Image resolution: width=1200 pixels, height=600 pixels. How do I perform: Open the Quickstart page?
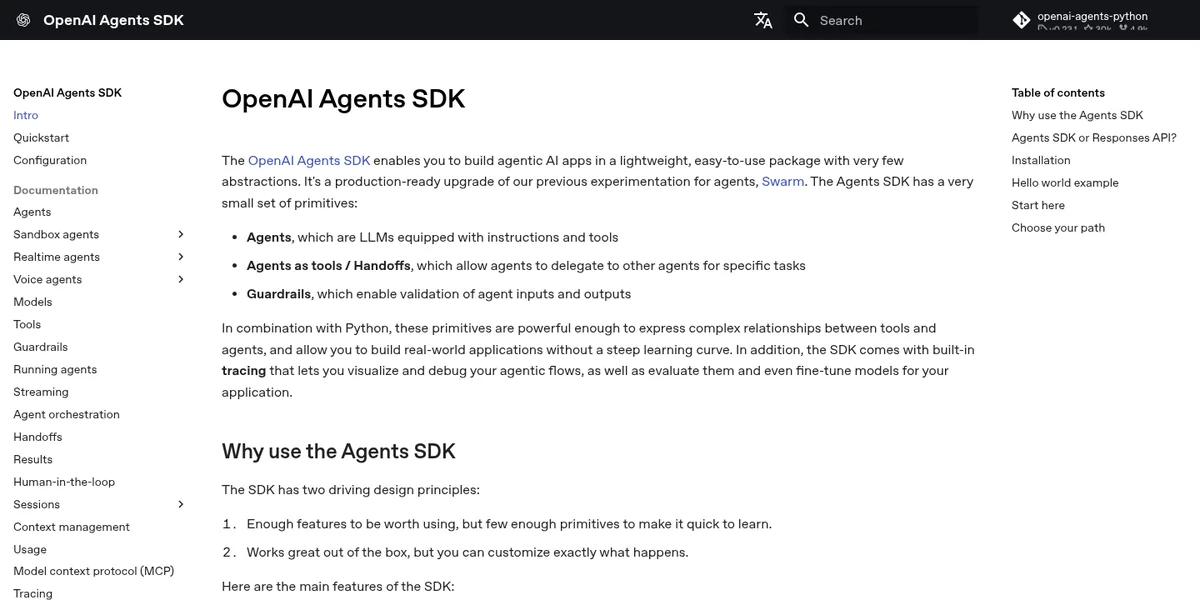[x=41, y=138]
